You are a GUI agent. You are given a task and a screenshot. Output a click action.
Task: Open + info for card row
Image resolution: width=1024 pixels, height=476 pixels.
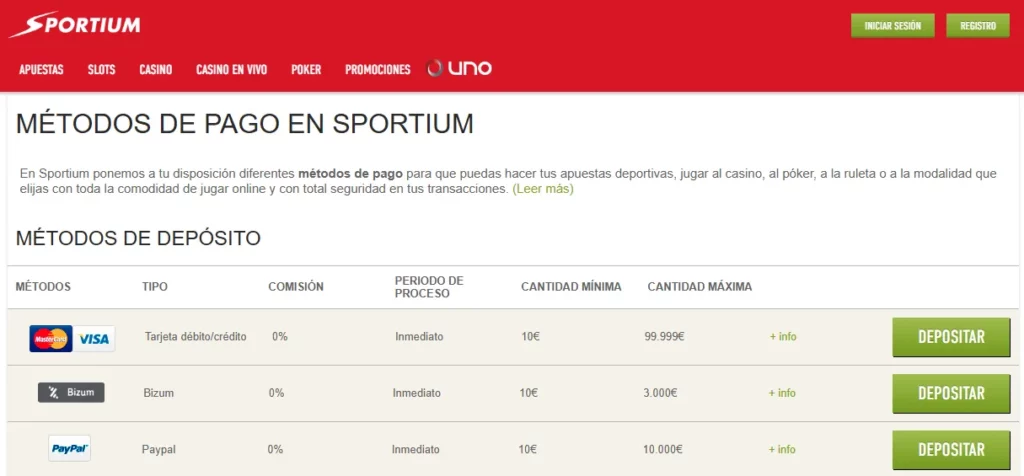tap(782, 337)
